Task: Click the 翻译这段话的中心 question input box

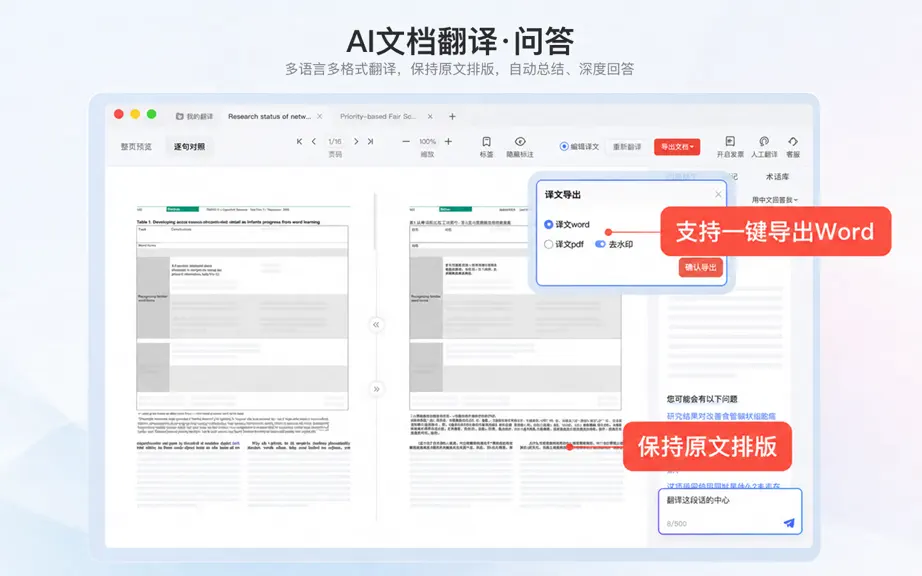Action: coord(730,511)
